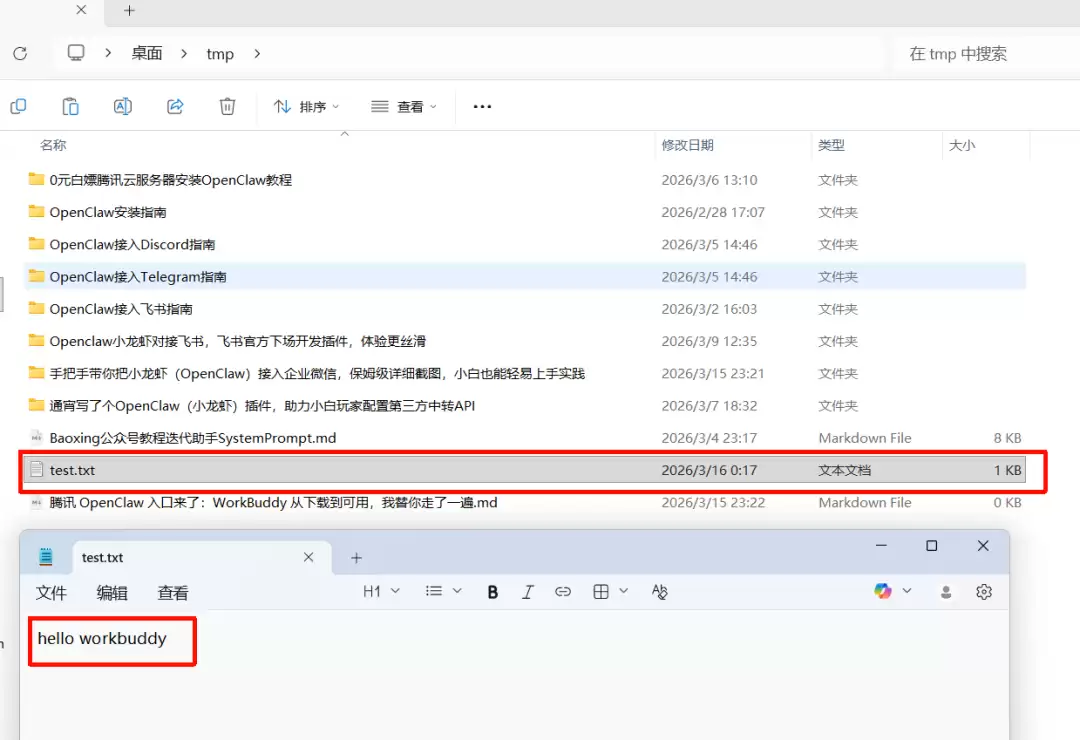Navigate to 桌面 via the breadcrumb link
The image size is (1080, 740).
coord(146,54)
